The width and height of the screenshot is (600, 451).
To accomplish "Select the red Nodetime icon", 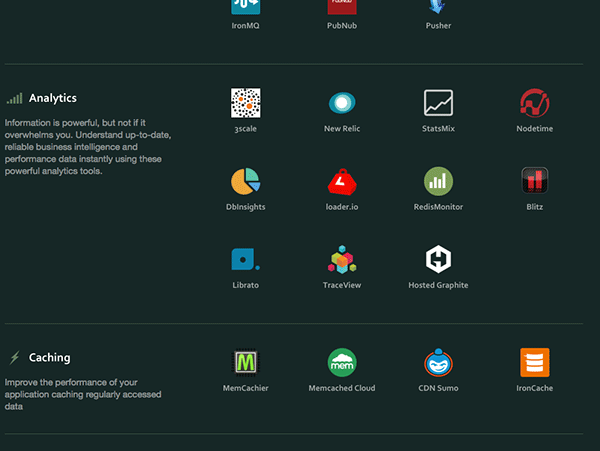I will pyautogui.click(x=535, y=103).
